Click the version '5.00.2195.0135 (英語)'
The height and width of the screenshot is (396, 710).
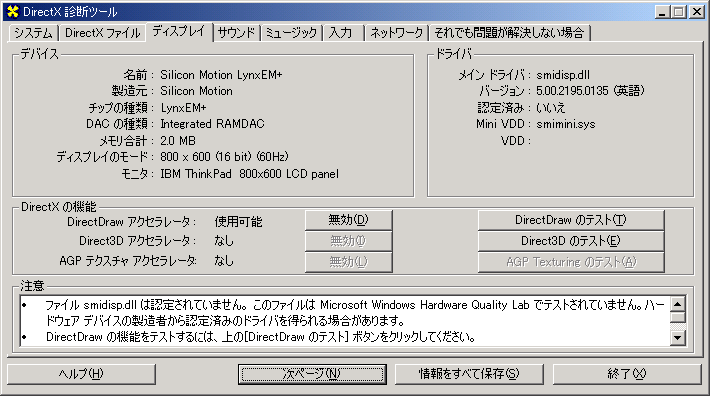tap(590, 91)
